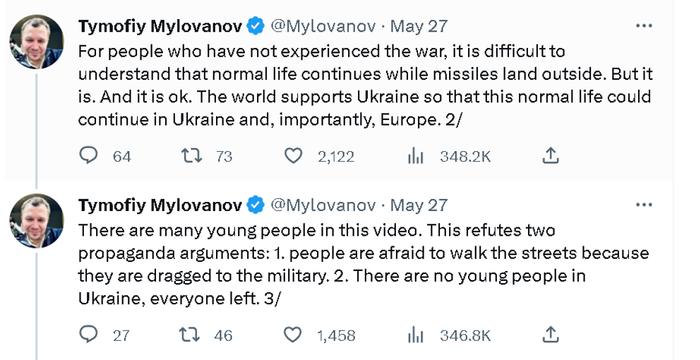Open the May 27 timestamp on second tweet
The image size is (700, 360).
pyautogui.click(x=418, y=205)
